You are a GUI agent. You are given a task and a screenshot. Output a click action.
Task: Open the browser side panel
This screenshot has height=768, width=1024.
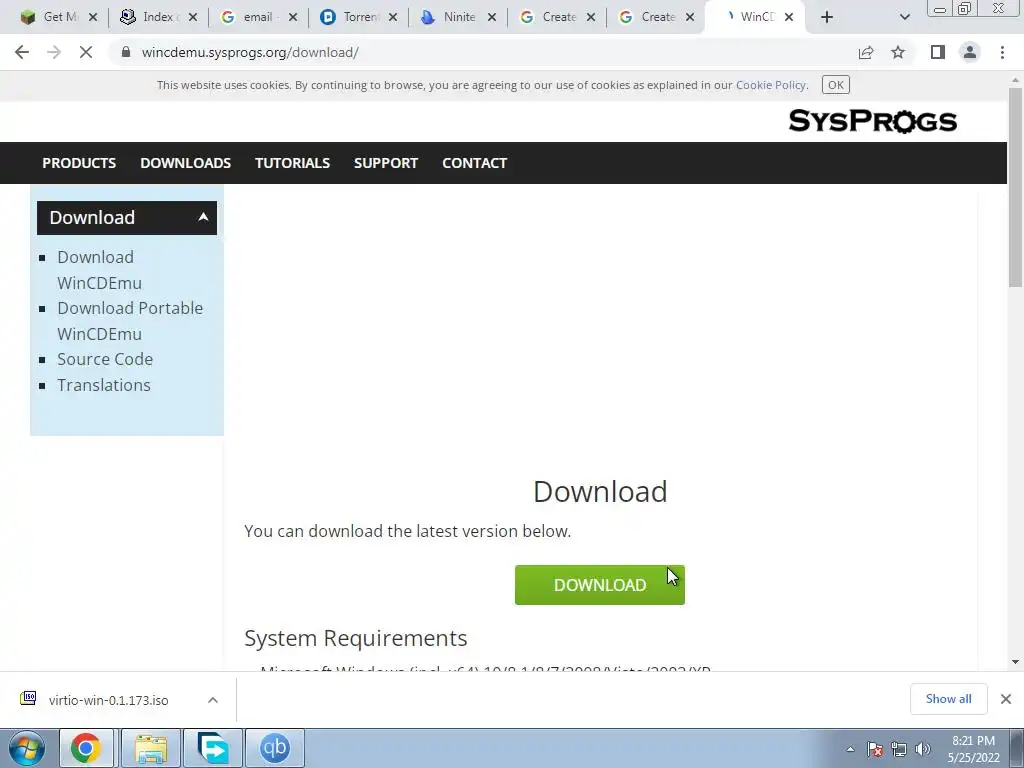pyautogui.click(x=938, y=52)
